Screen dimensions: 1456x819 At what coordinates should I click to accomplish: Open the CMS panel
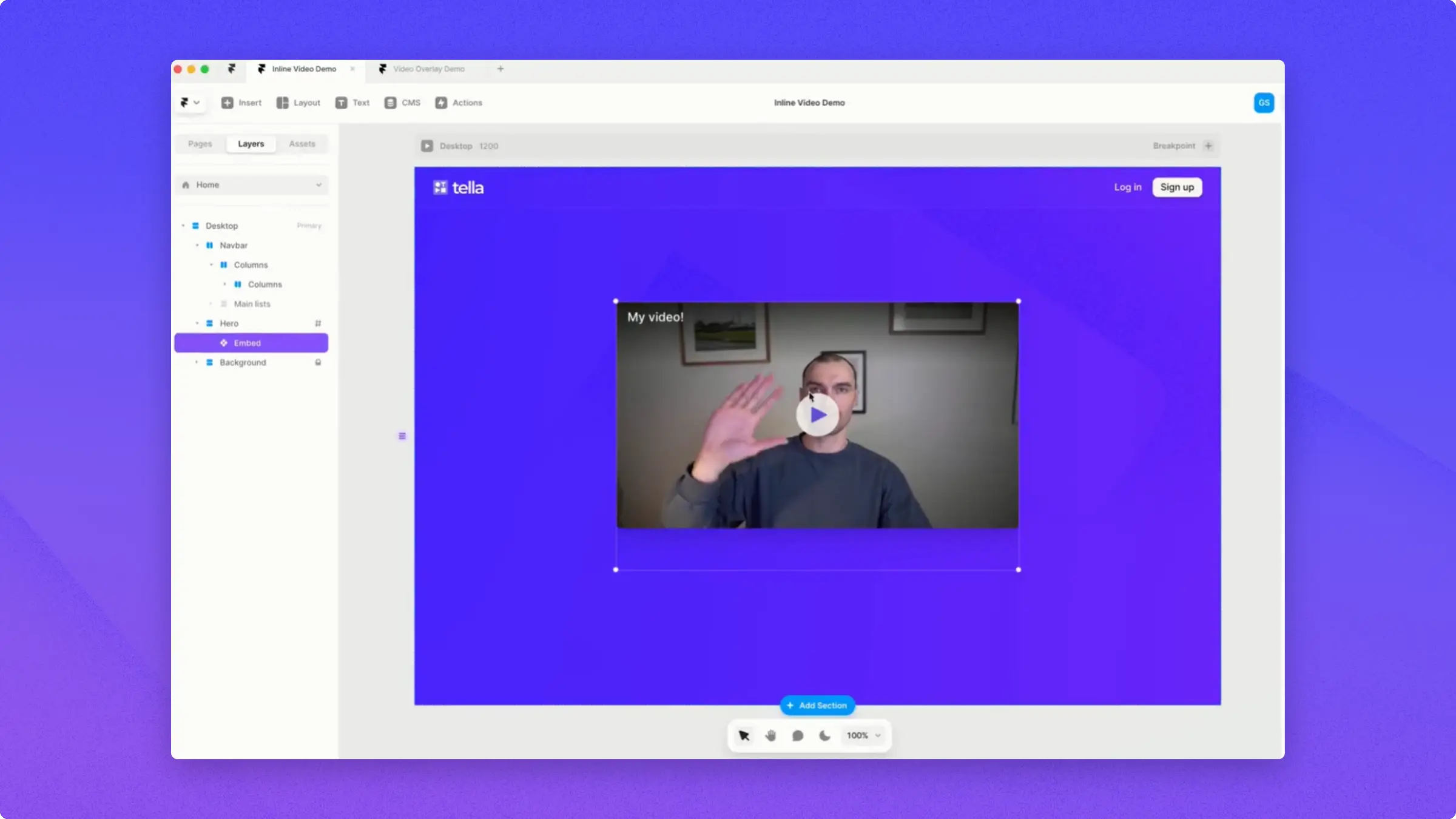tap(402, 103)
